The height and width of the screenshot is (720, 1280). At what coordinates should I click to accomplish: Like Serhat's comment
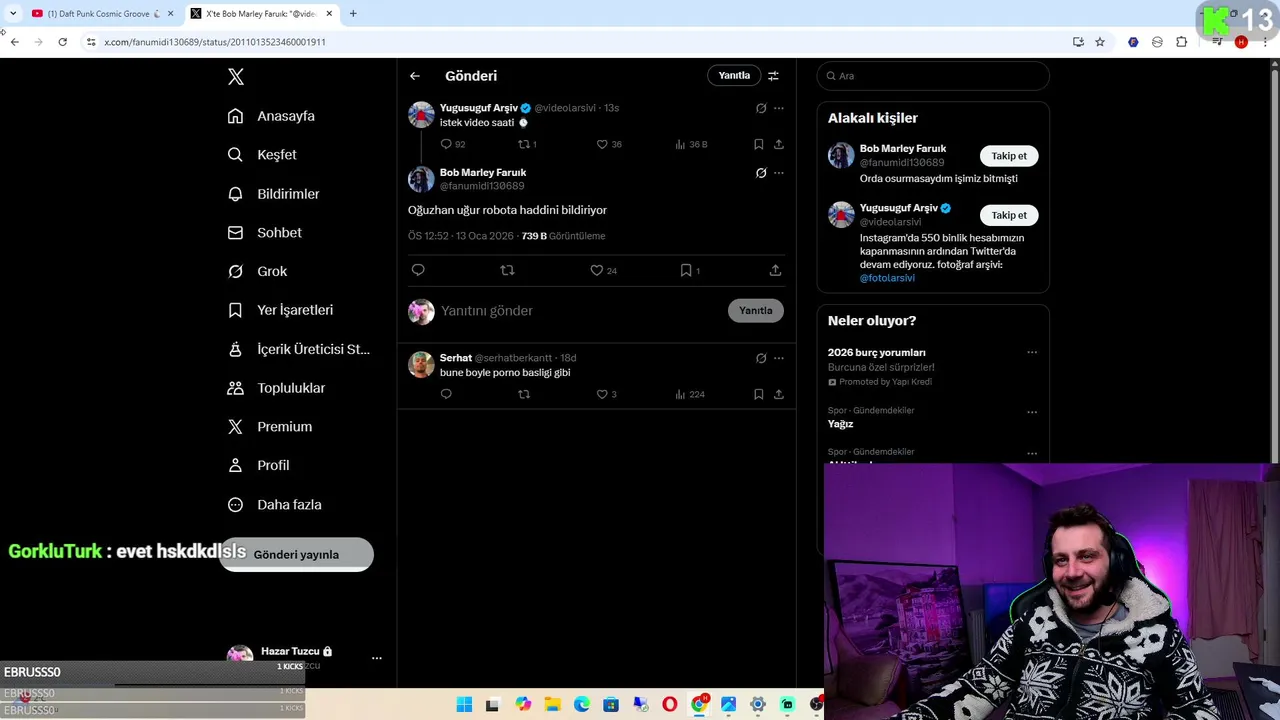[x=606, y=394]
